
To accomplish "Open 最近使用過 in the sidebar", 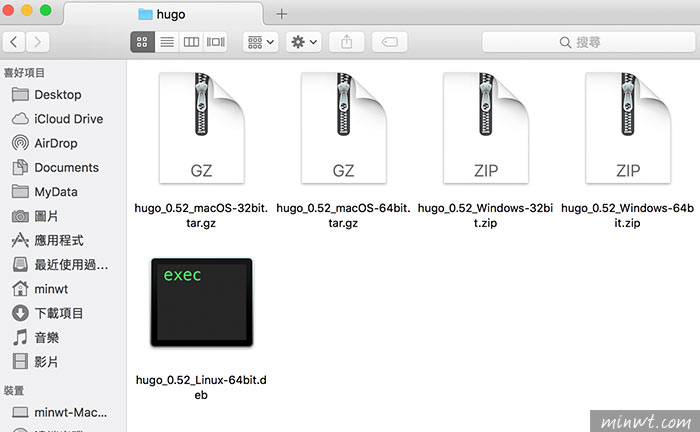I will [60, 265].
